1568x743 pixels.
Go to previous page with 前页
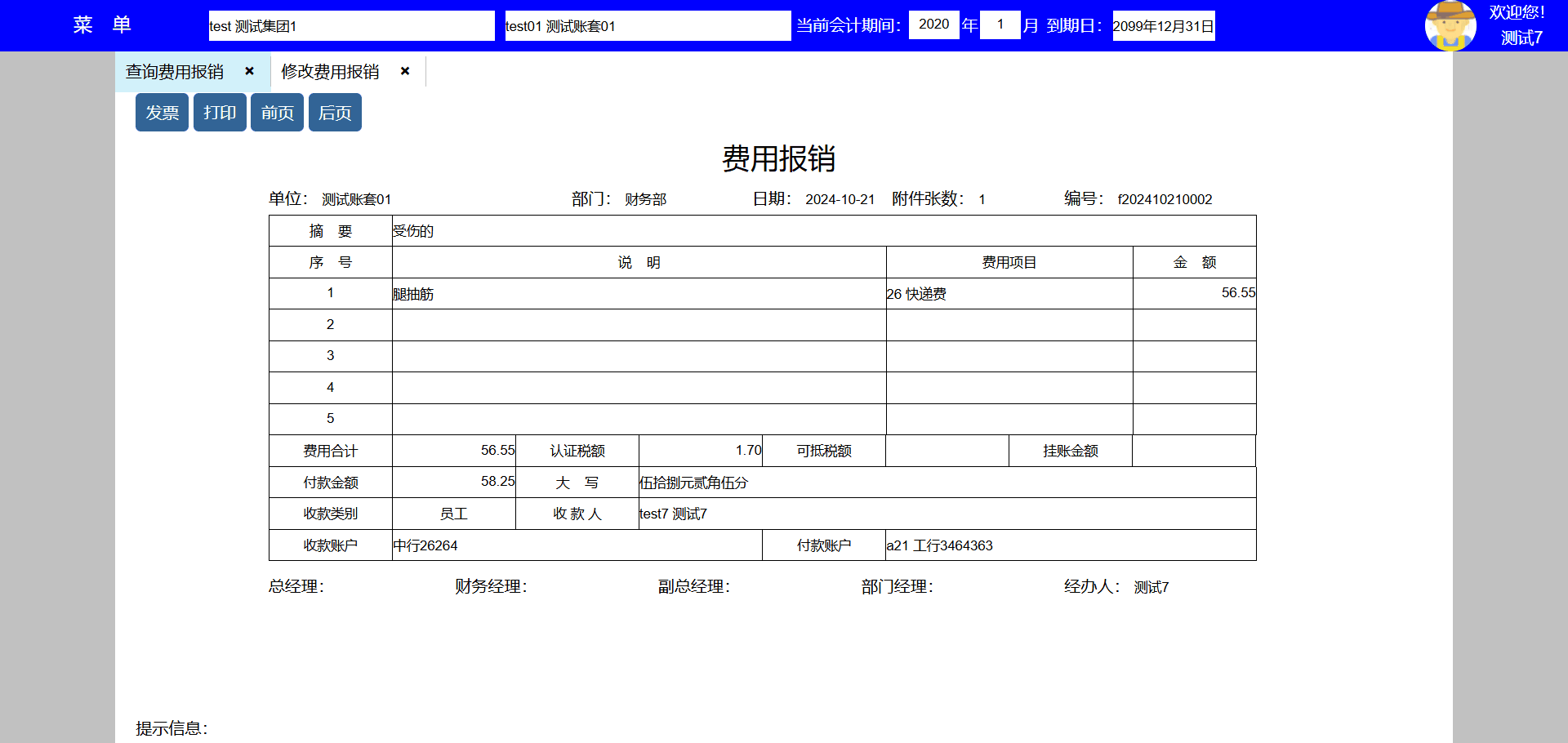pos(277,113)
